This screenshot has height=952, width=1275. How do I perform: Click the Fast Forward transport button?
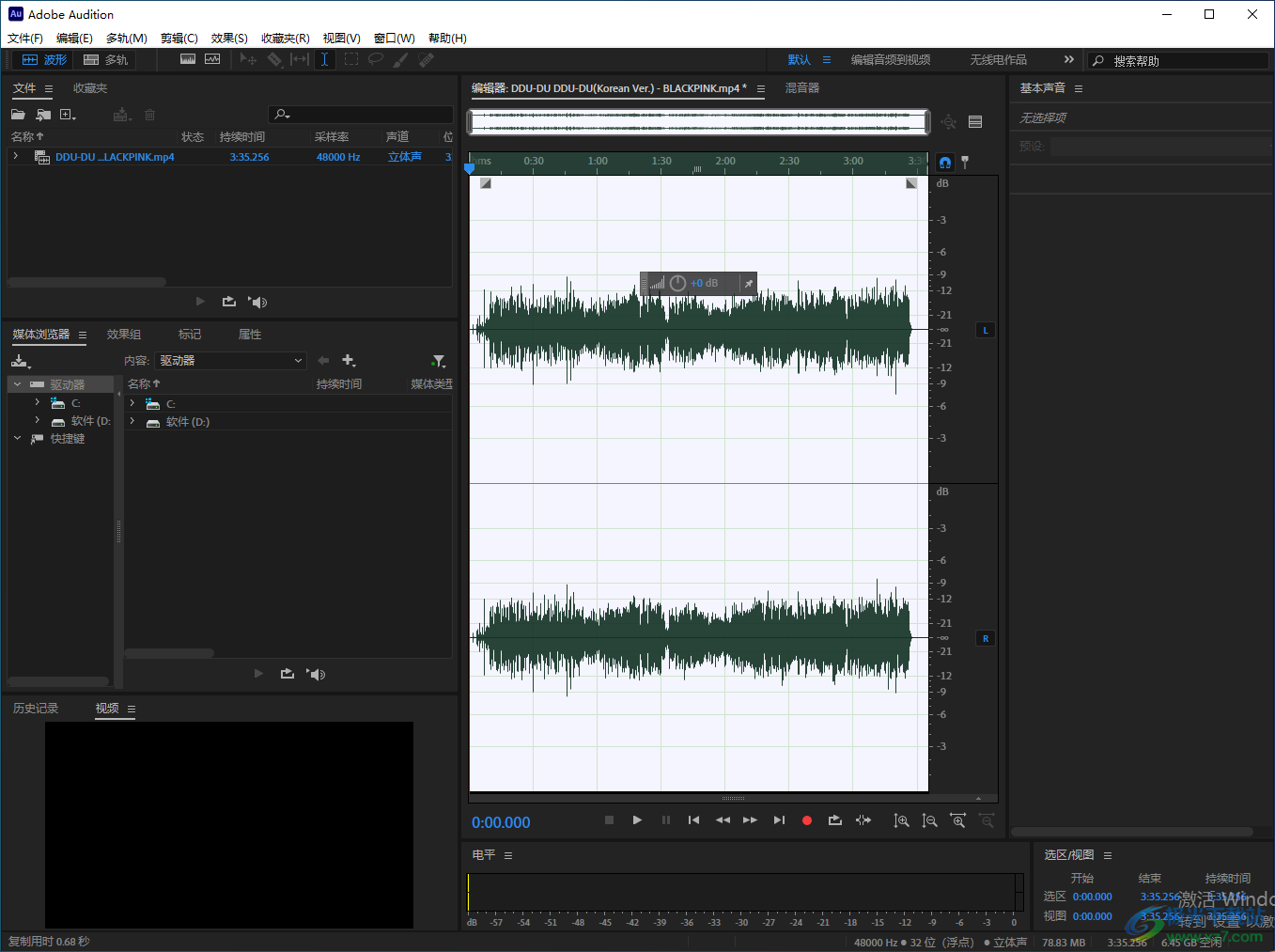[x=750, y=820]
